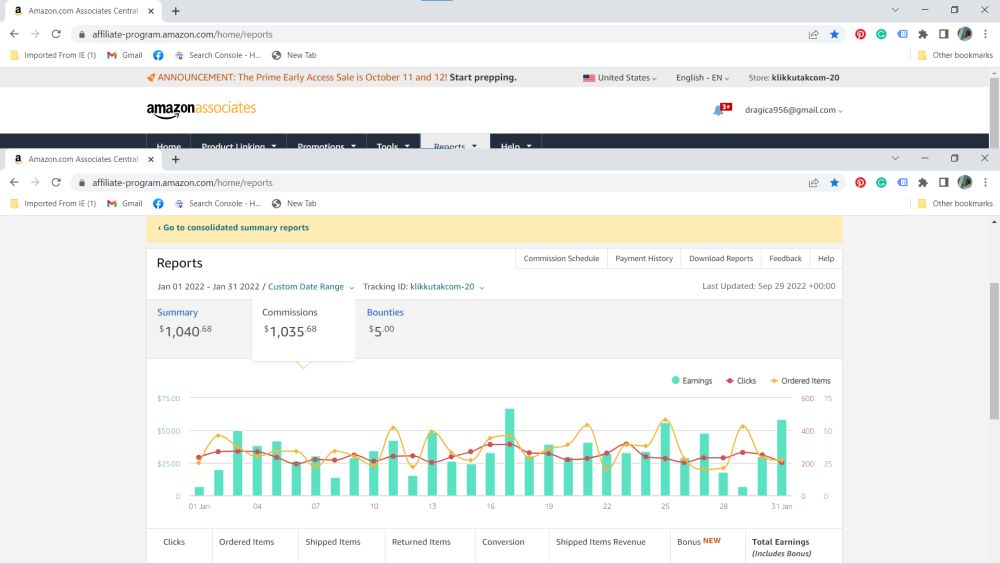Select the Commissions earnings tab
The height and width of the screenshot is (563, 1000).
click(303, 329)
